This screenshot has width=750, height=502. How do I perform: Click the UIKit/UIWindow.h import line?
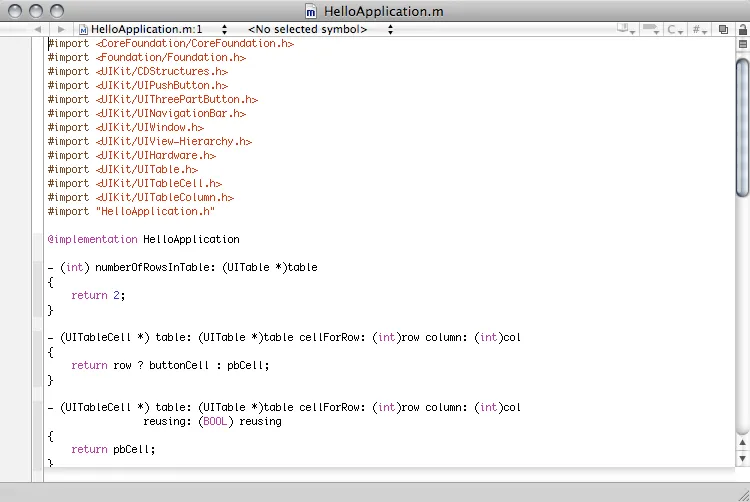126,127
